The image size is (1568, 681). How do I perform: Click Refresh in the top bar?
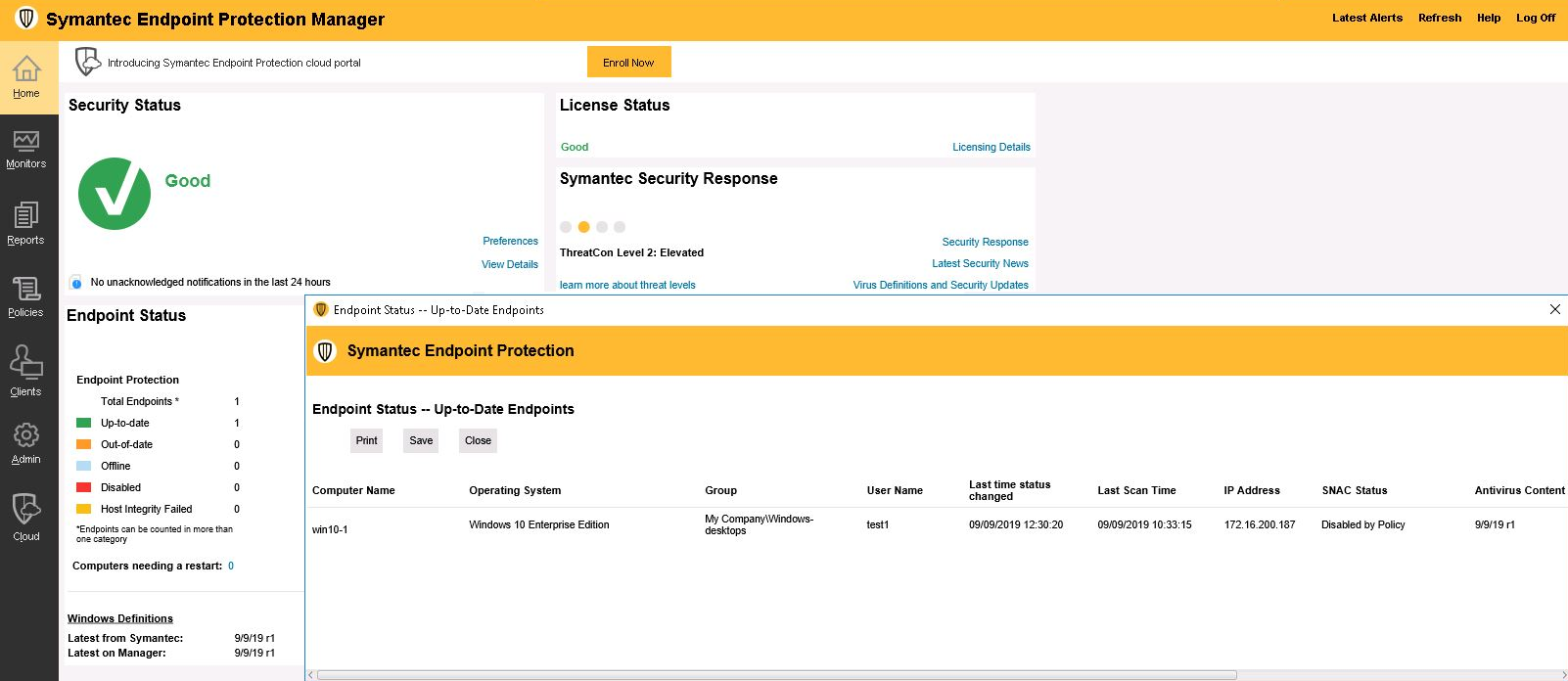[1439, 18]
